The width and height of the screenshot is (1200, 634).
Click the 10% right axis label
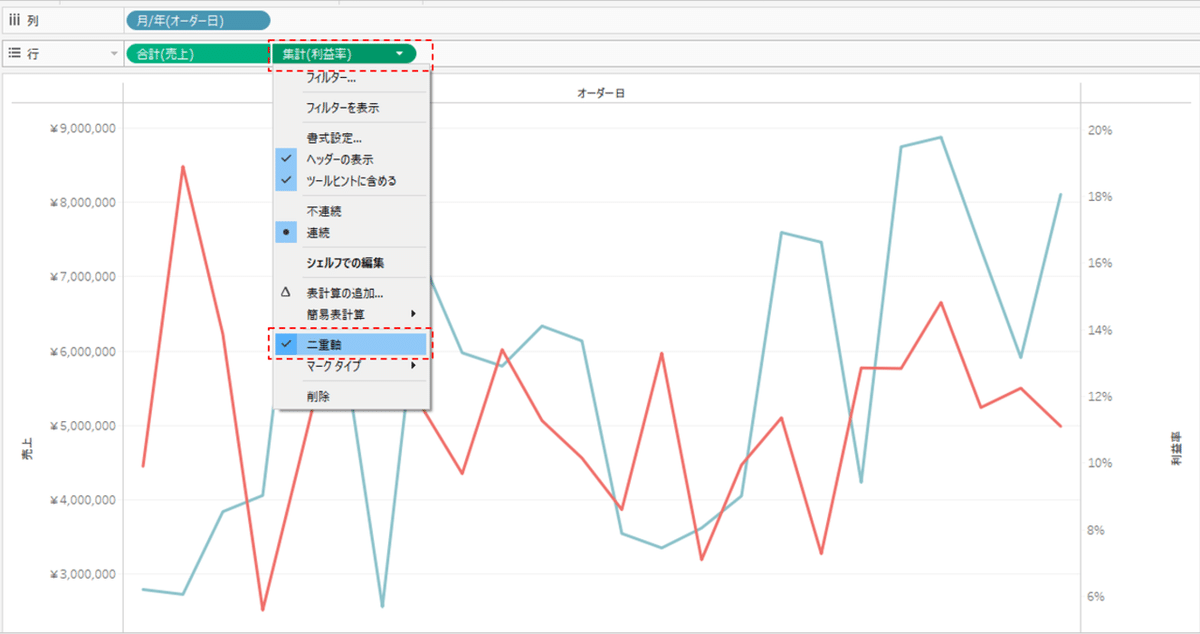pyautogui.click(x=1101, y=463)
